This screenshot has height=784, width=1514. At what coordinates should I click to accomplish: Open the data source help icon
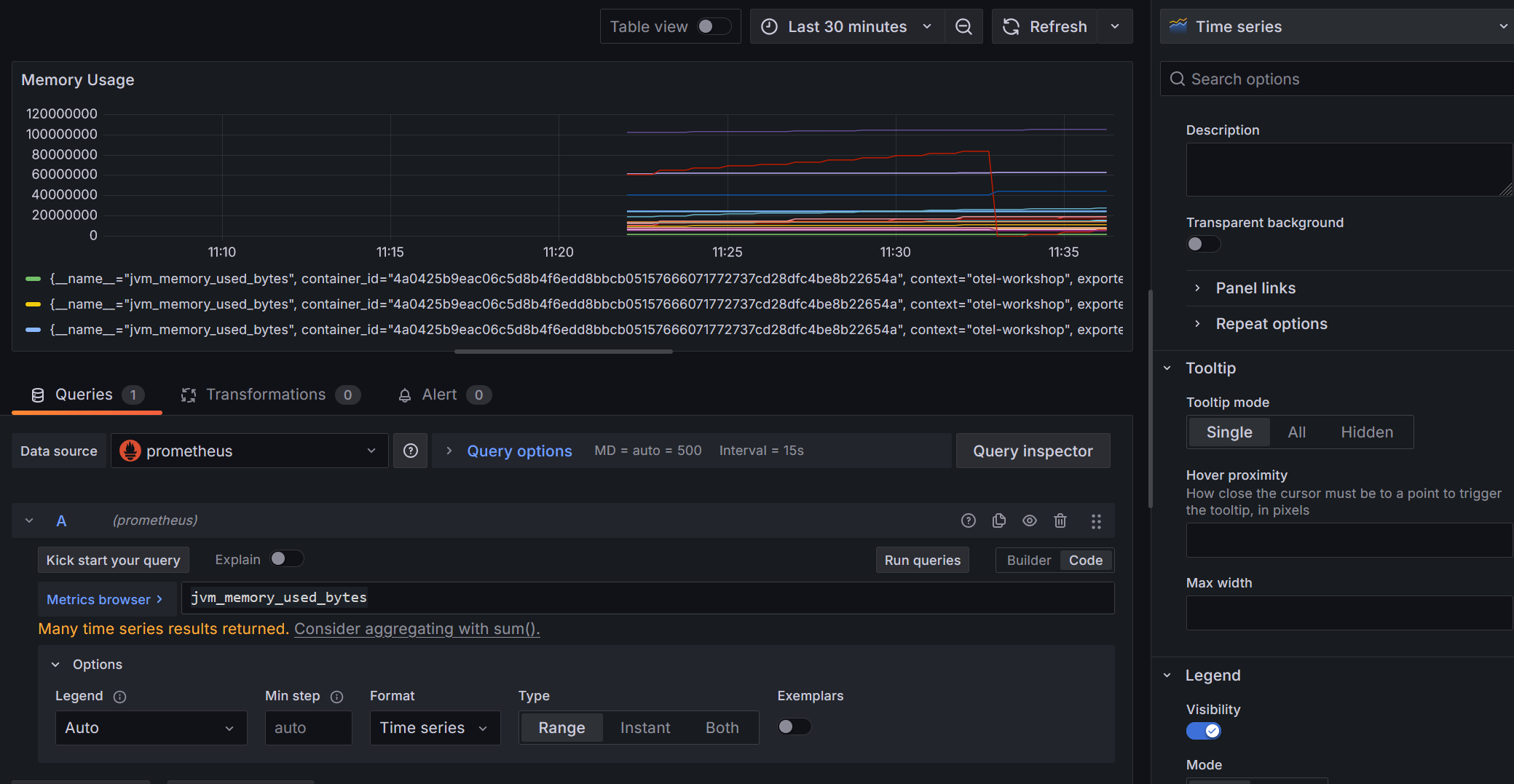click(x=411, y=451)
